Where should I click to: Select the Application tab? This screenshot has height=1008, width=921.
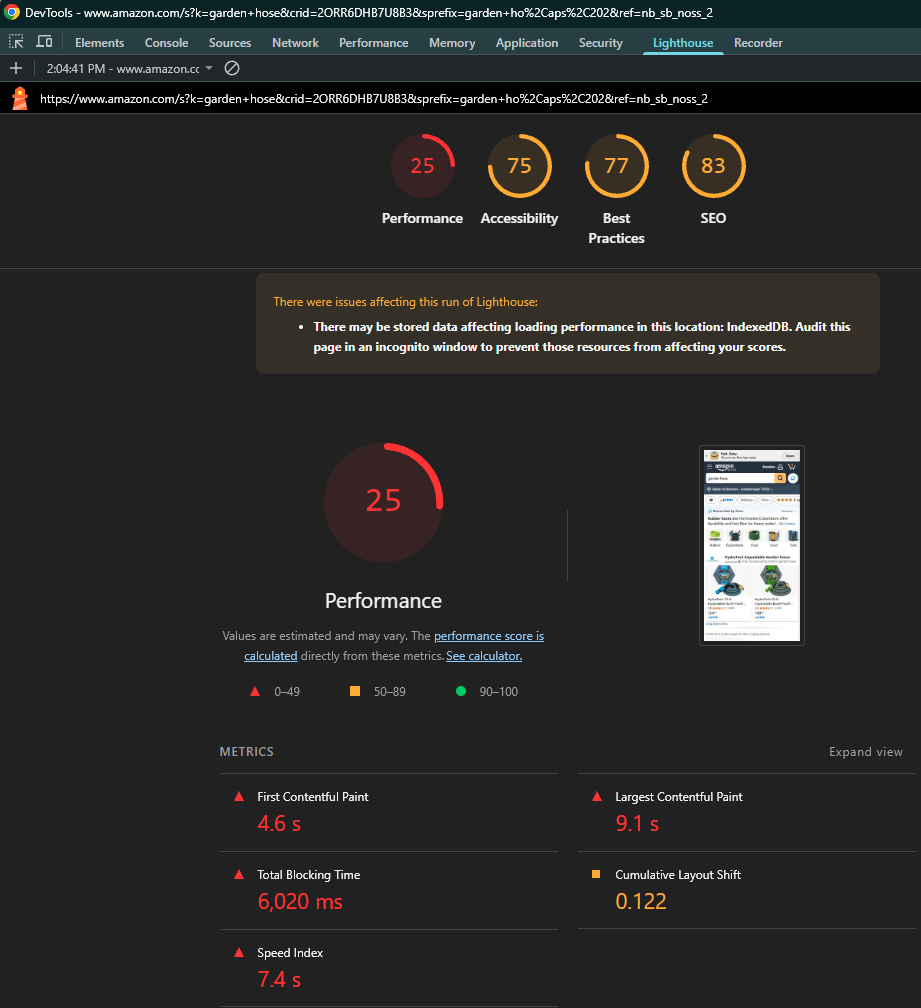[526, 42]
